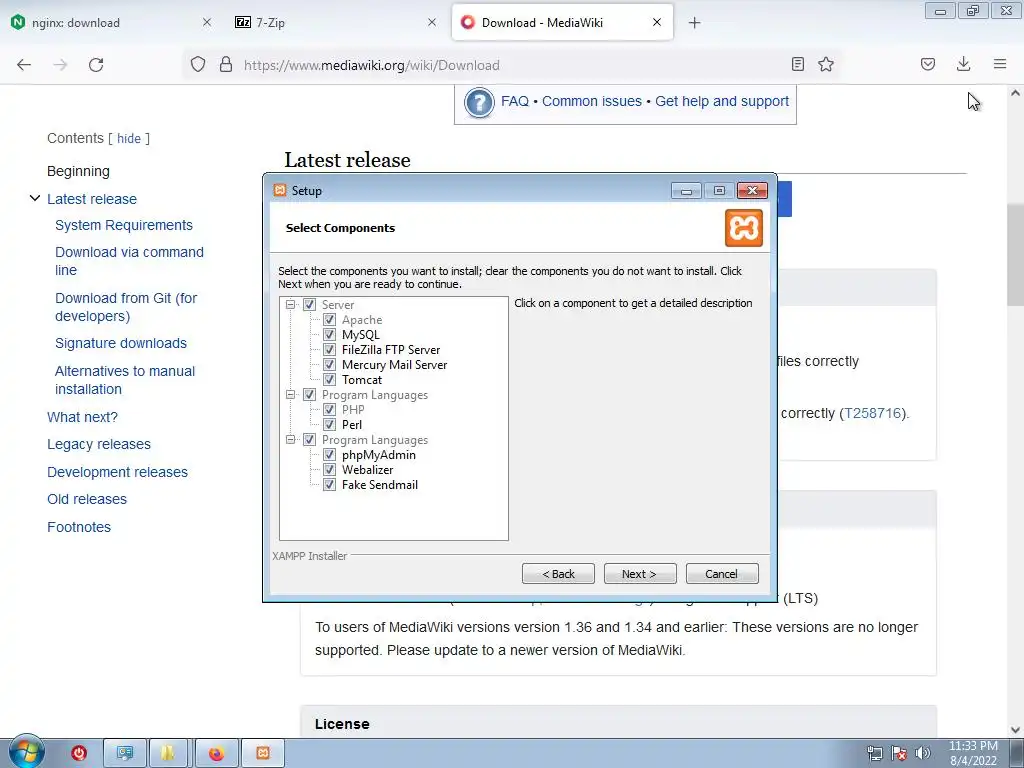The height and width of the screenshot is (768, 1024).
Task: Uncheck the Fake Sendmail checkbox
Action: point(329,485)
